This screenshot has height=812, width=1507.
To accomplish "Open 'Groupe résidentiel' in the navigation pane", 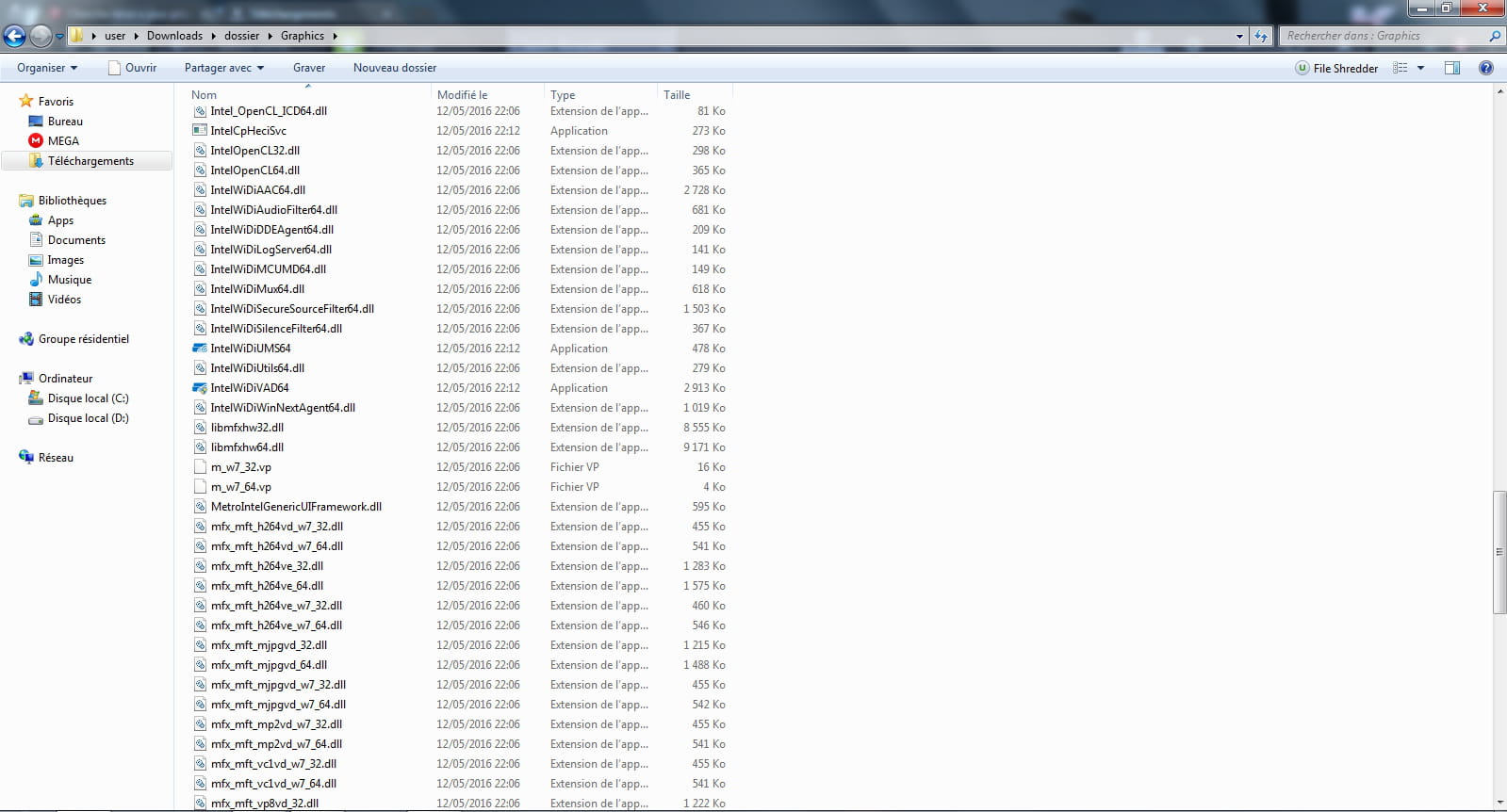I will pyautogui.click(x=83, y=338).
